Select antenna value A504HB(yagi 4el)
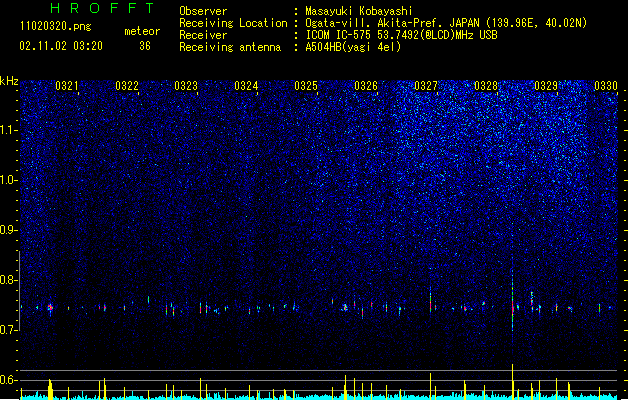Image resolution: width=629 pixels, height=400 pixels. (353, 47)
